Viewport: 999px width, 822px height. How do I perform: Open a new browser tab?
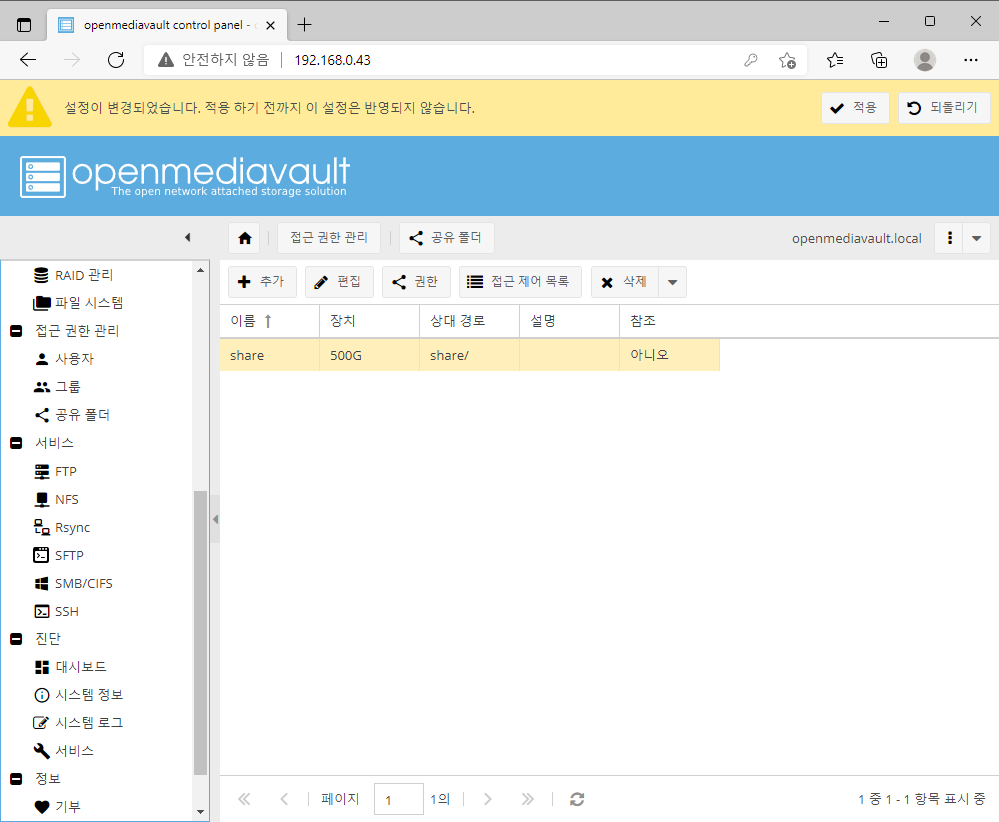[x=305, y=25]
